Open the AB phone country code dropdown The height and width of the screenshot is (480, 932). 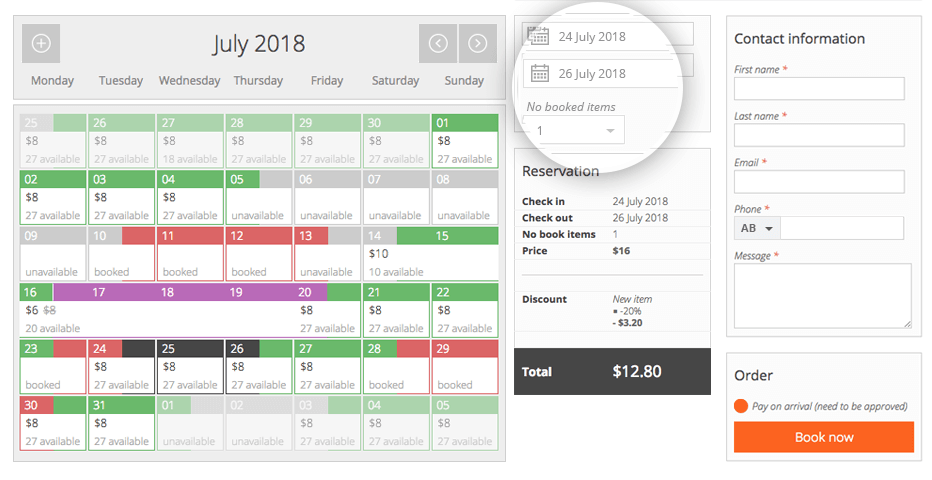tap(757, 228)
